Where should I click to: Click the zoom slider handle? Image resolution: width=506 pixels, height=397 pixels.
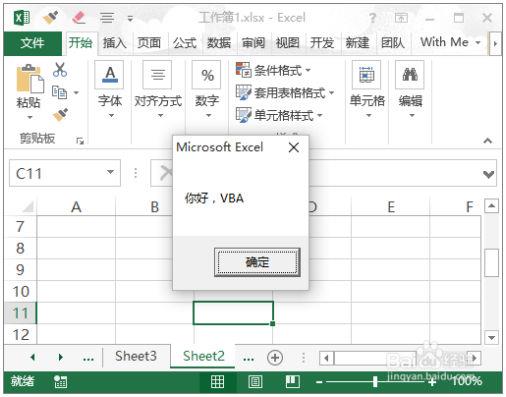pyautogui.click(x=375, y=382)
